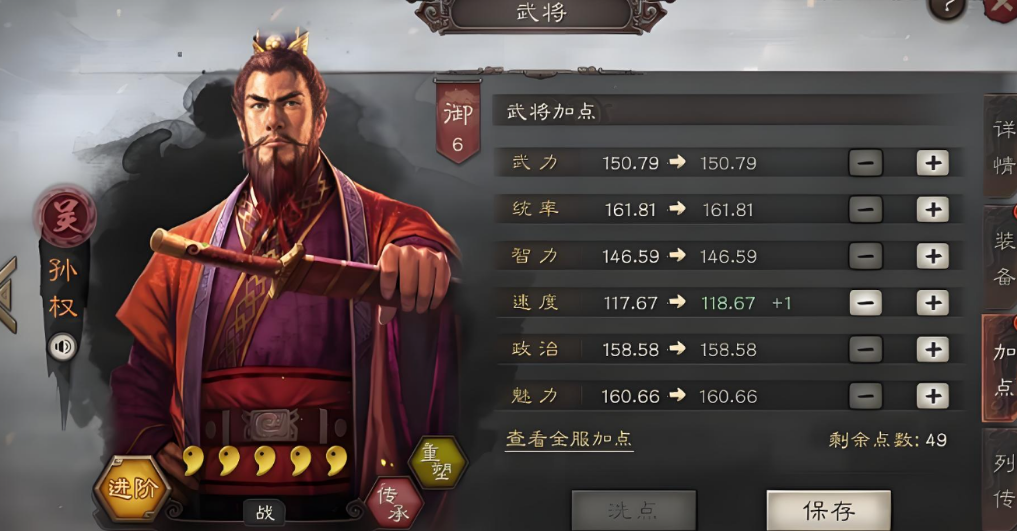
Task: Add a point to 统率
Action: click(933, 209)
